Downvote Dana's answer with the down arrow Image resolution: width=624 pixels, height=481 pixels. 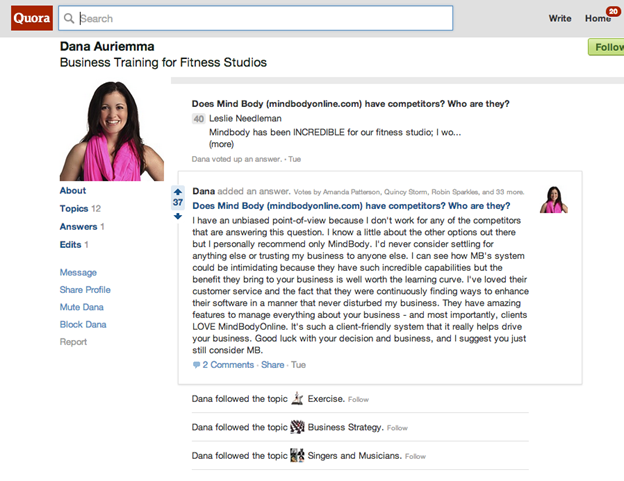[x=178, y=216]
